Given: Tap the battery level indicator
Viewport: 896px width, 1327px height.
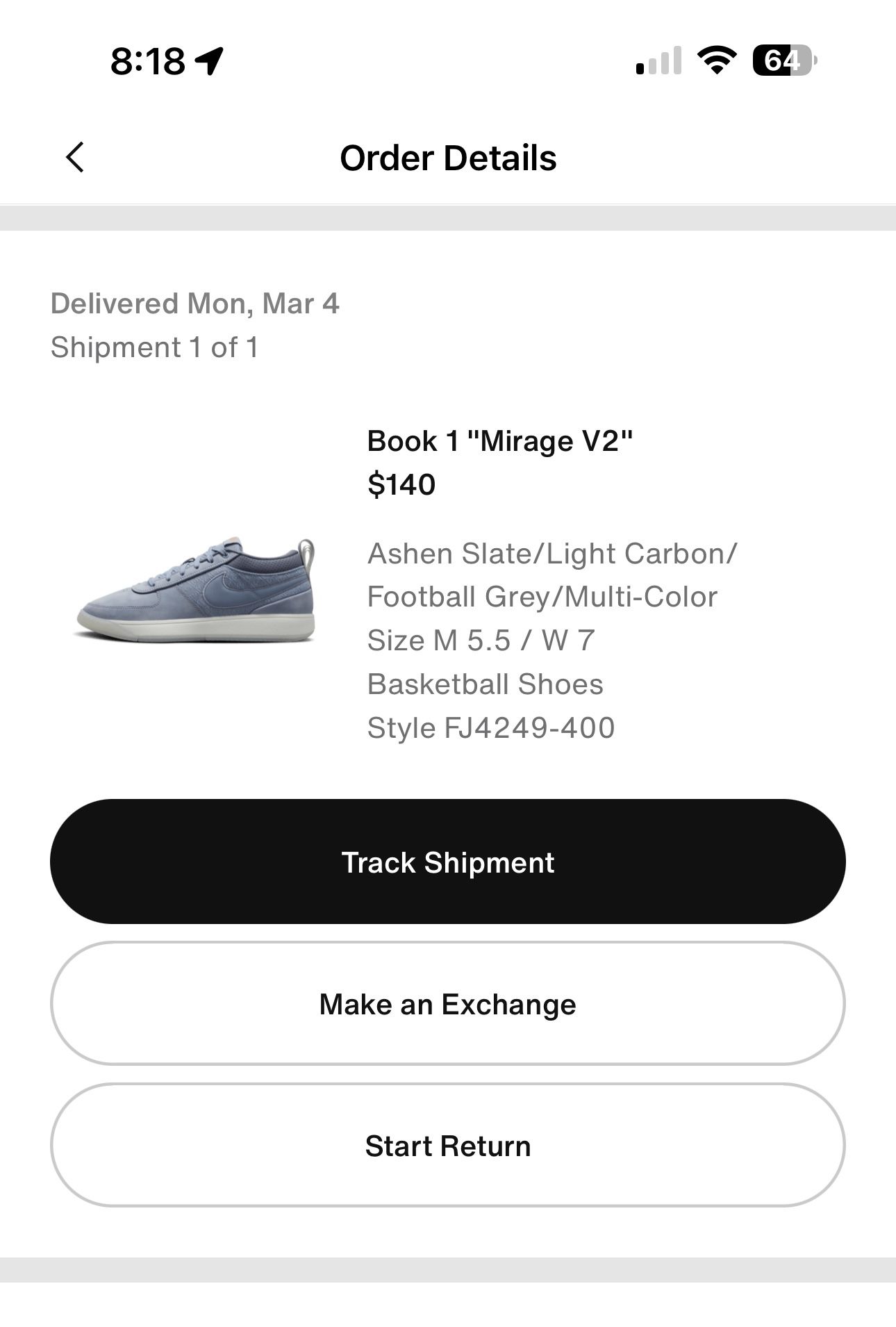Looking at the screenshot, I should [784, 61].
